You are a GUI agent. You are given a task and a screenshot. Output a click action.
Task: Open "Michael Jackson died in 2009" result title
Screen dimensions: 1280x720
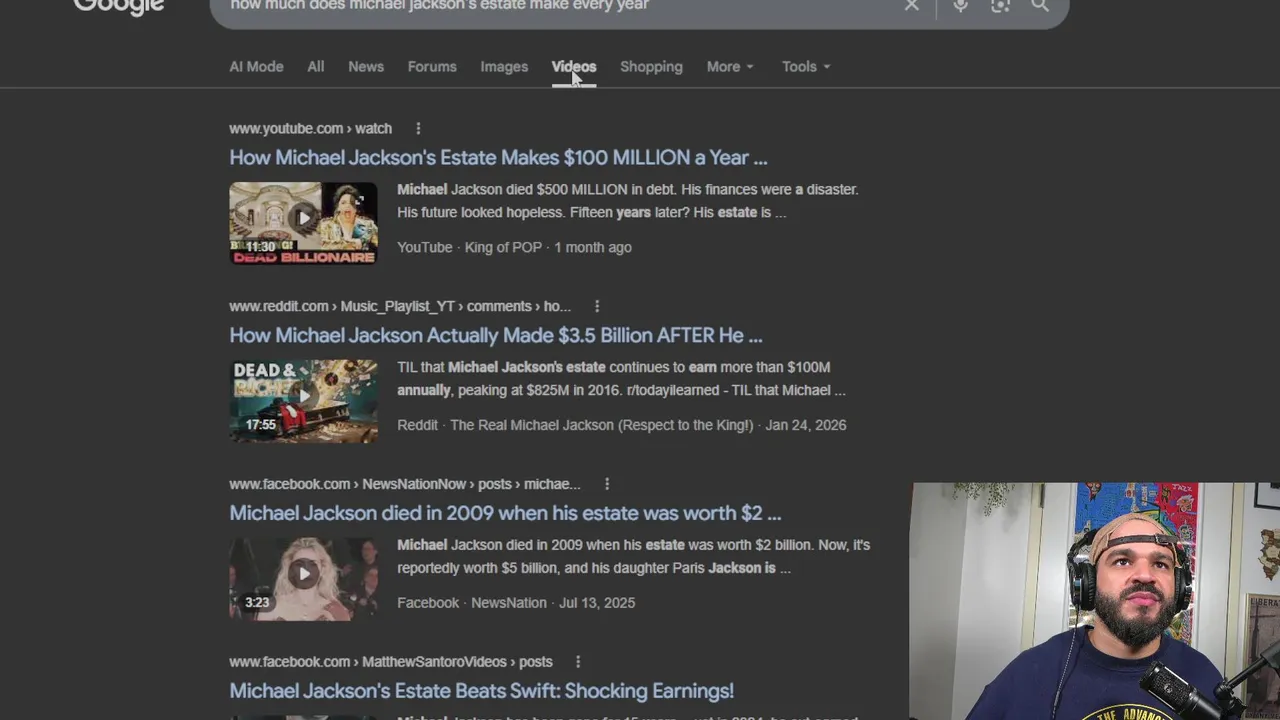click(x=505, y=513)
